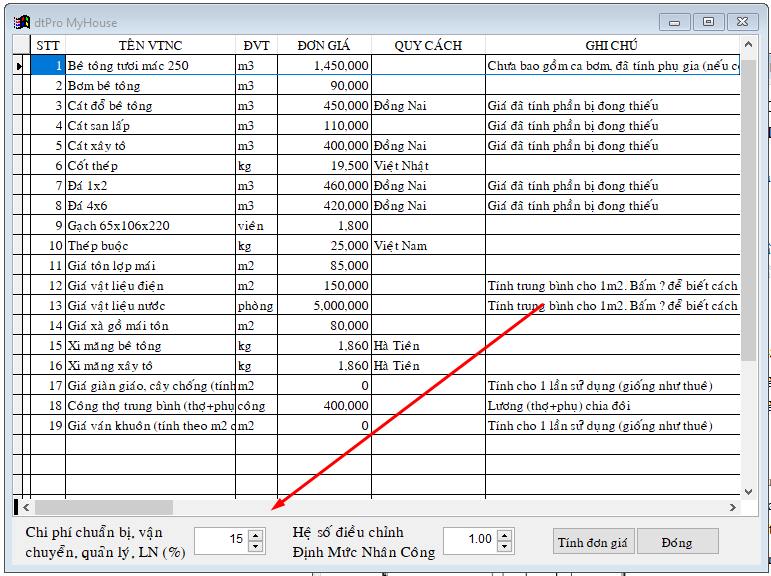The image size is (771, 576).
Task: Decrease the cost percentage with the down spinner
Action: 255,546
